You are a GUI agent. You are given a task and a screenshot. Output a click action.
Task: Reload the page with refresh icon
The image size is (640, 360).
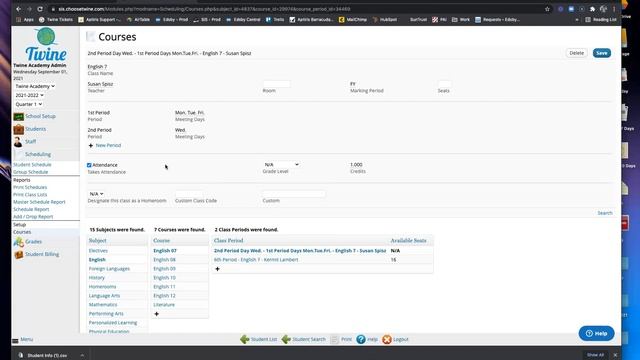point(40,9)
